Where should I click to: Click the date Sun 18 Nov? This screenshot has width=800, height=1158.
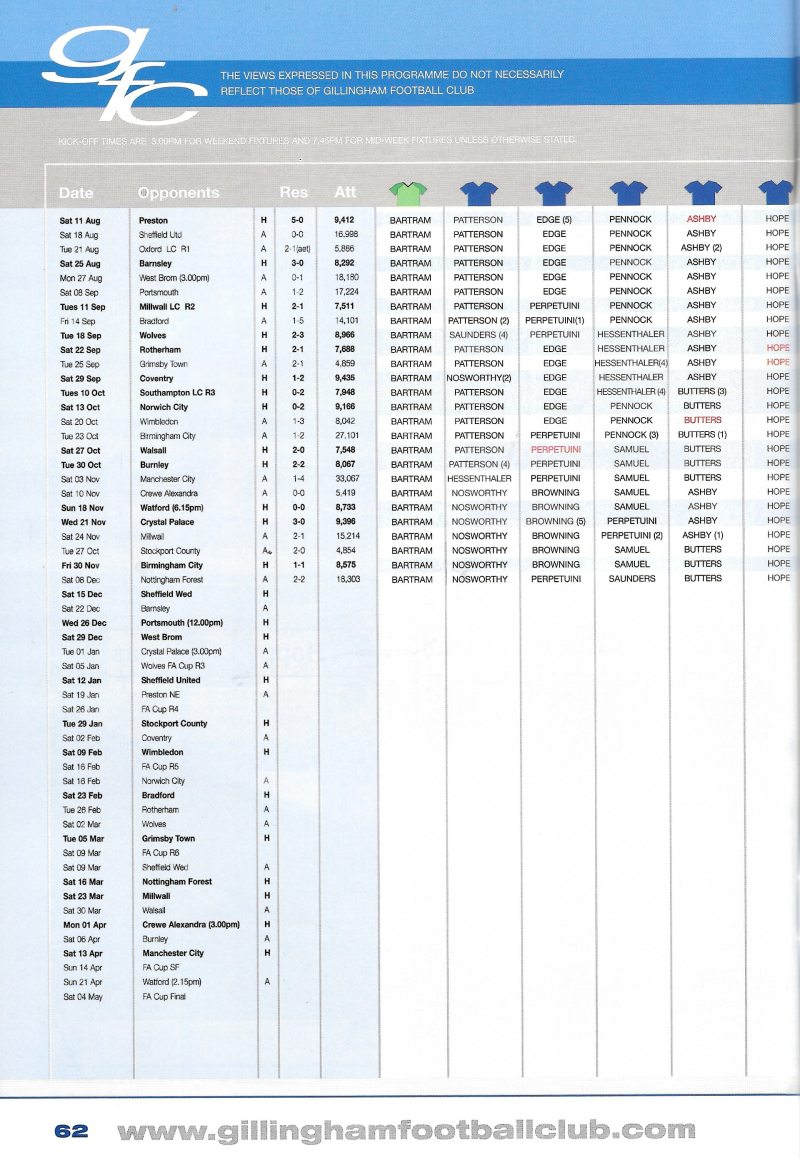click(x=82, y=508)
